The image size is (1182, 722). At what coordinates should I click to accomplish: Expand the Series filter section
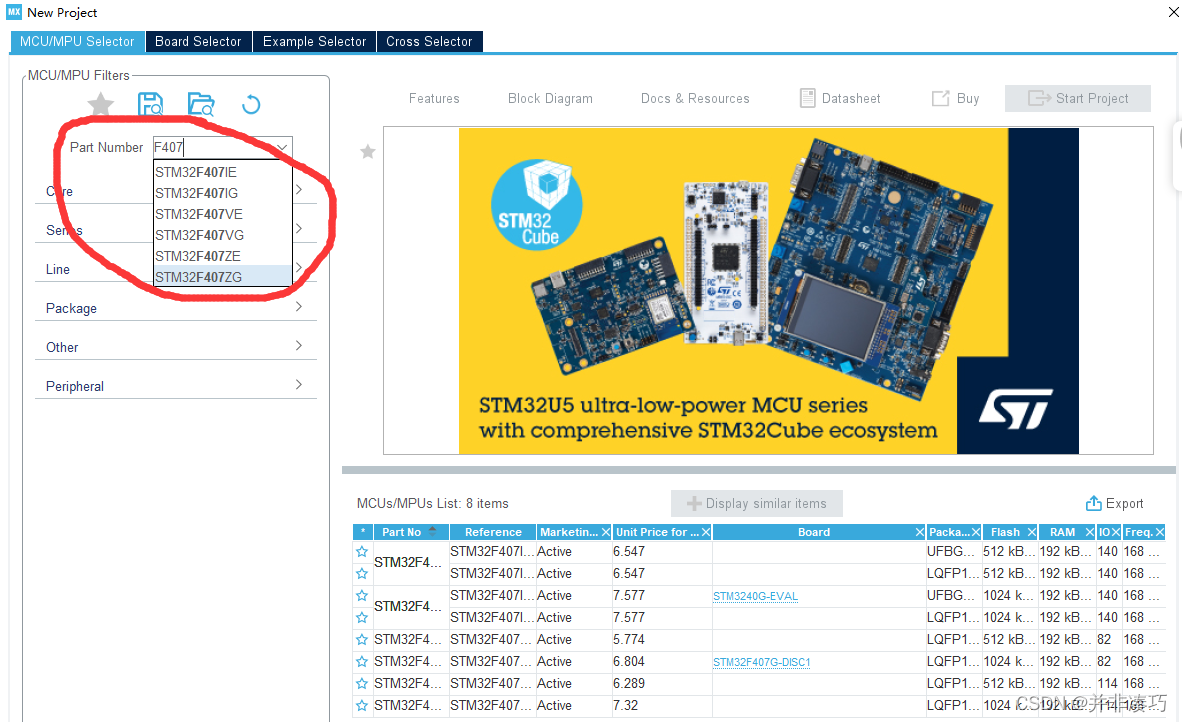[299, 228]
